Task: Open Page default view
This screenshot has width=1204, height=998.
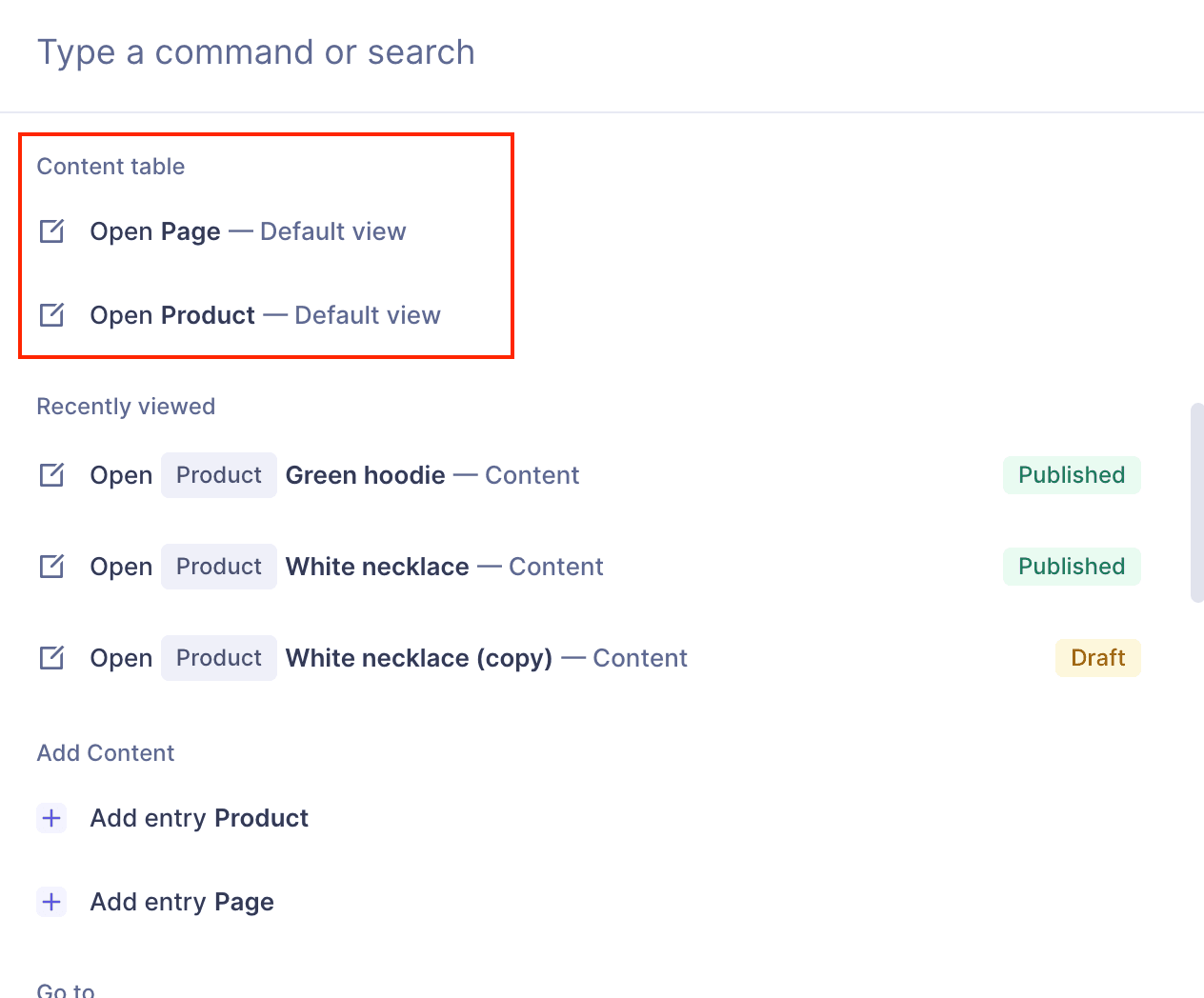Action: tap(248, 231)
